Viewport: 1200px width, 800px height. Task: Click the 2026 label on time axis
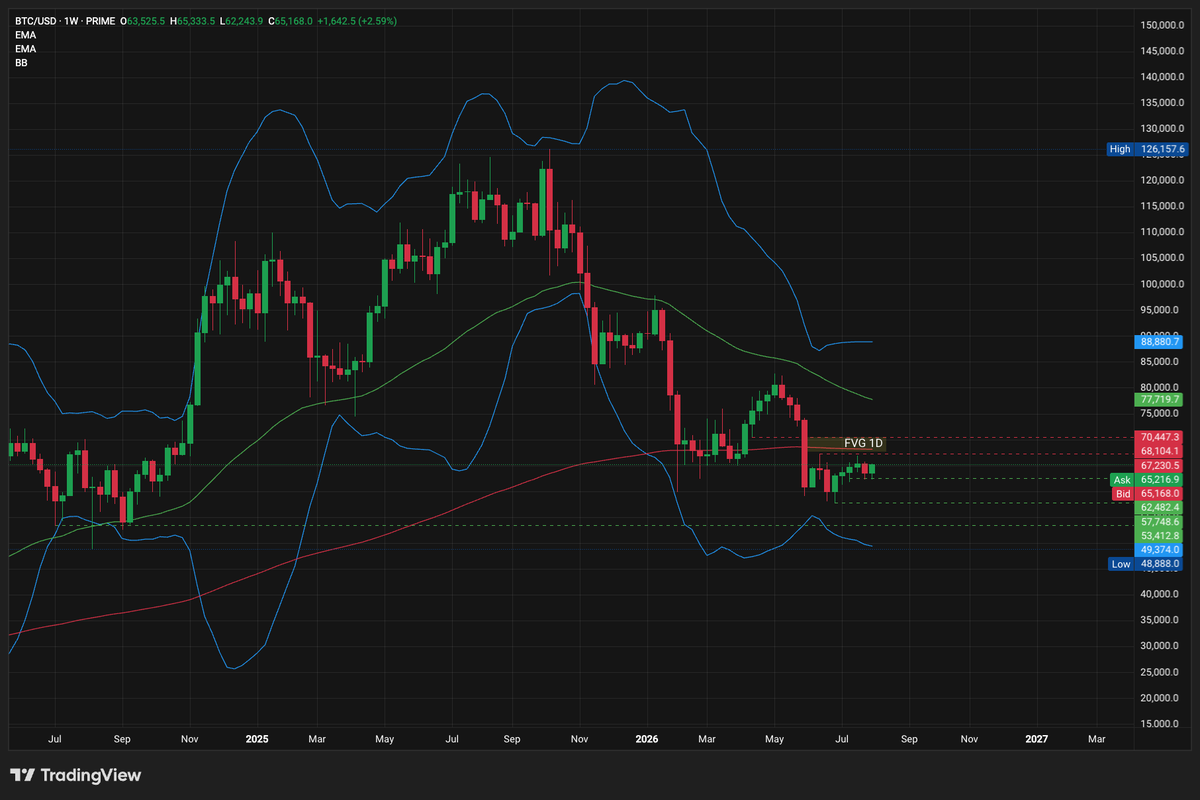[x=646, y=739]
